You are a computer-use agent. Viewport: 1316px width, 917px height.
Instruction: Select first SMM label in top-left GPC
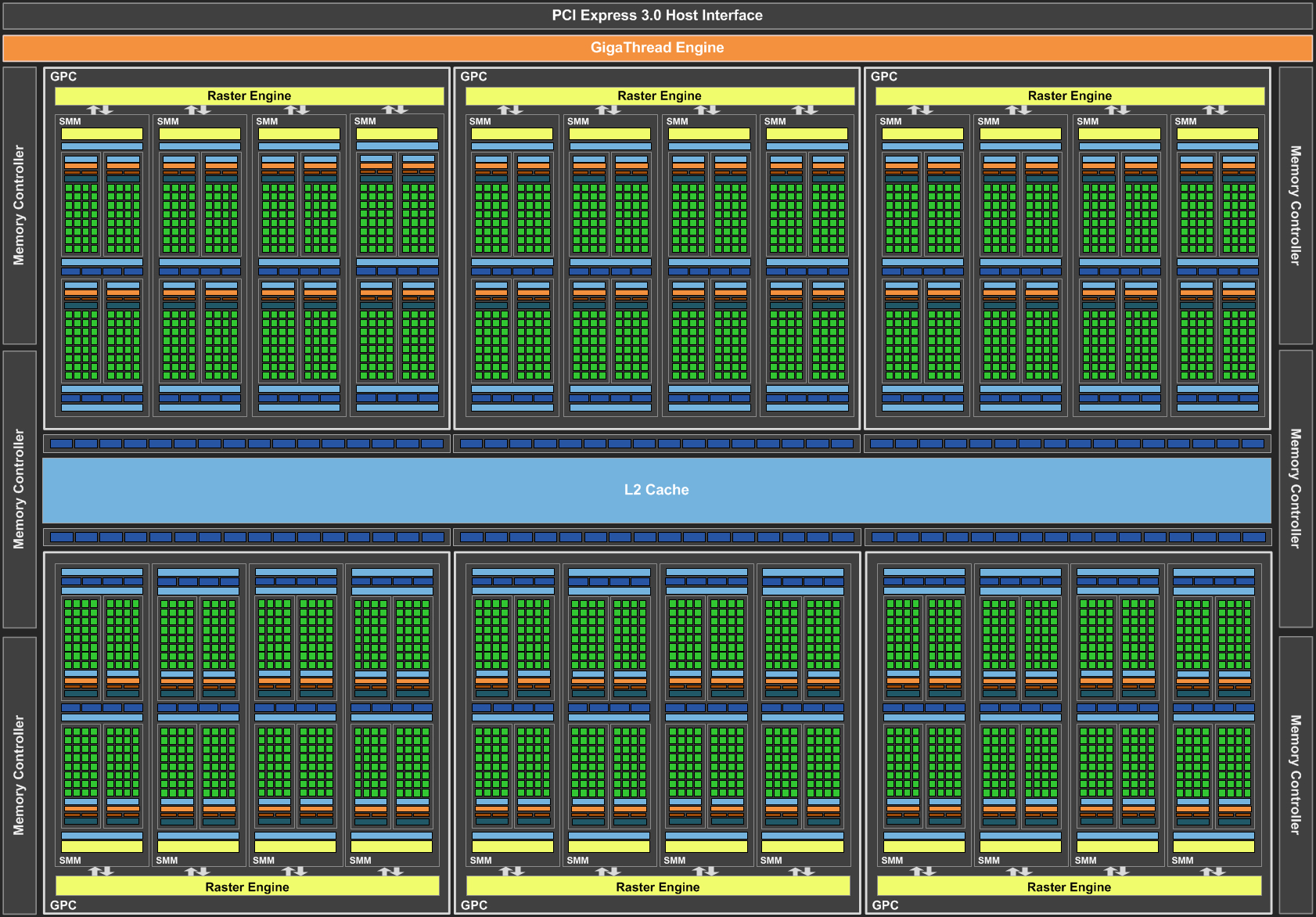[70, 121]
